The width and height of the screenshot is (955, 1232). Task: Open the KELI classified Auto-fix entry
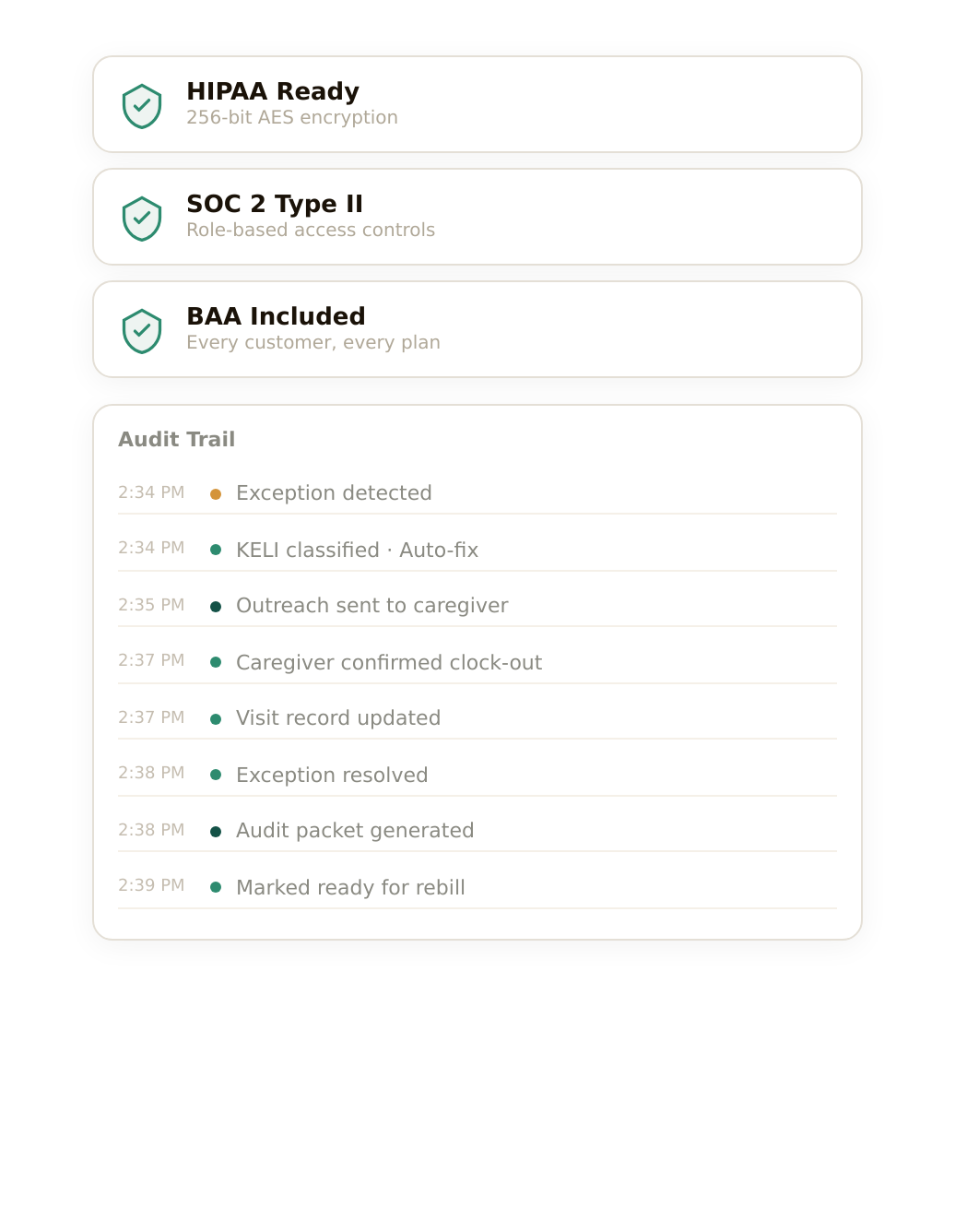point(357,551)
